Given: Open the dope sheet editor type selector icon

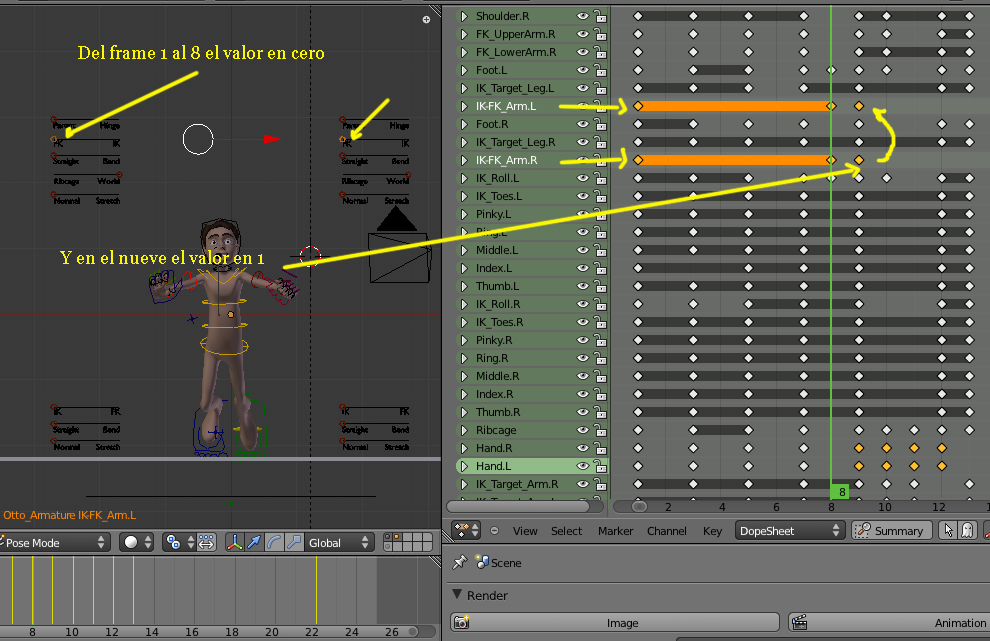Looking at the screenshot, I should pos(466,530).
